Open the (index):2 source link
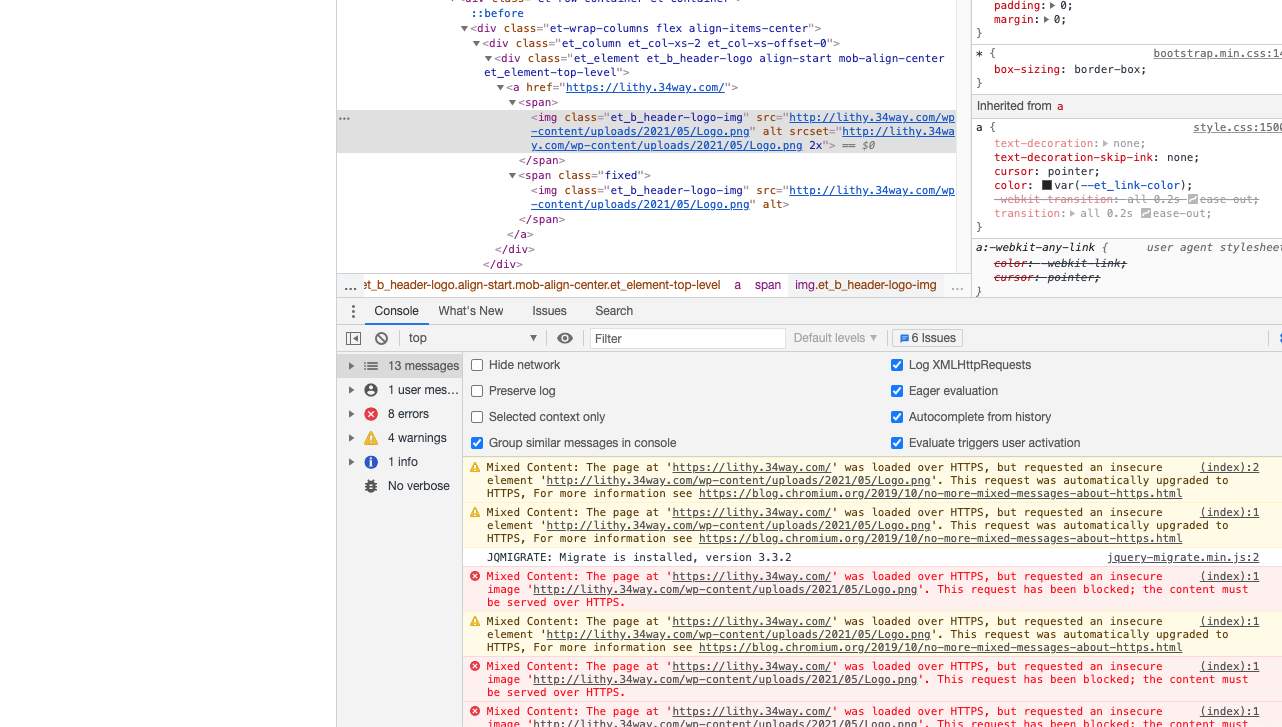The height and width of the screenshot is (727, 1282). click(x=1229, y=467)
